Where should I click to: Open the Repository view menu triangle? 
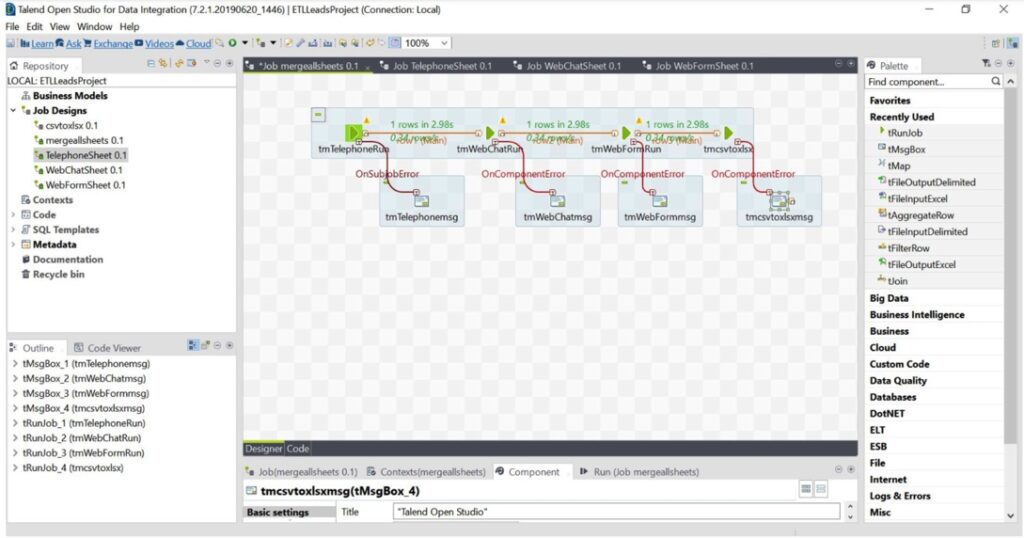206,63
